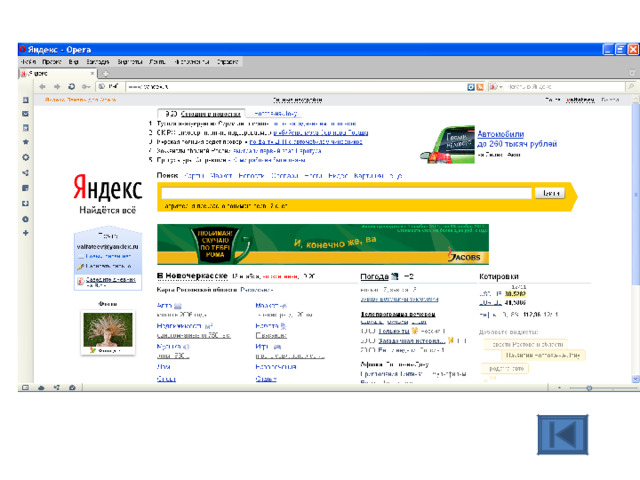
Task: Open the Погода link
Action: click(374, 277)
